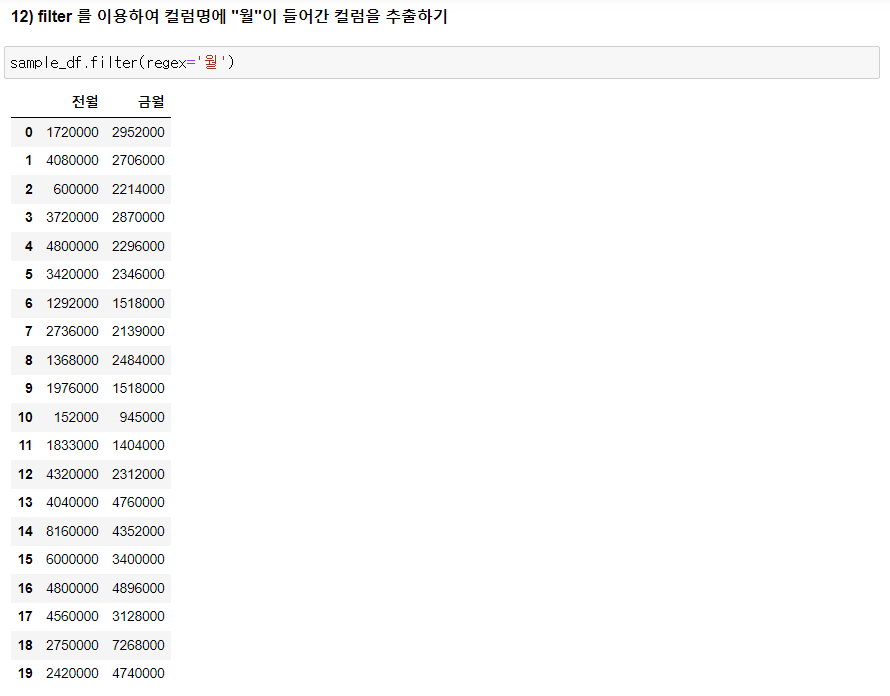
Task: Click value 4740000 in row 19
Action: point(138,674)
